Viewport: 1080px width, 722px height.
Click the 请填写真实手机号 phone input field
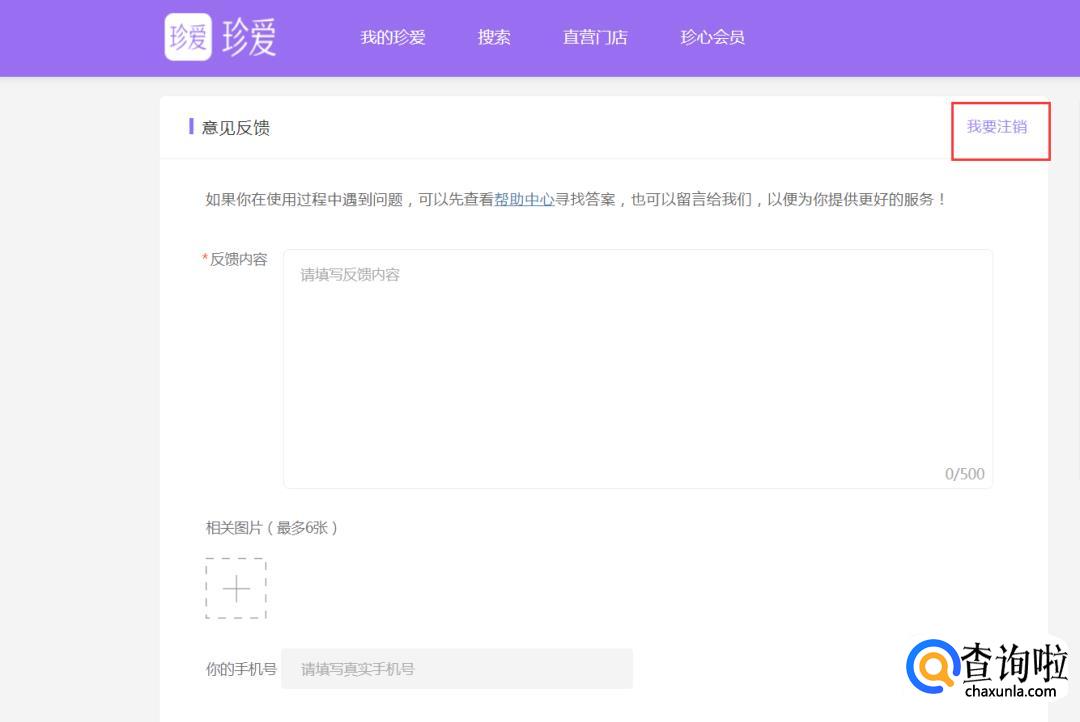[457, 669]
